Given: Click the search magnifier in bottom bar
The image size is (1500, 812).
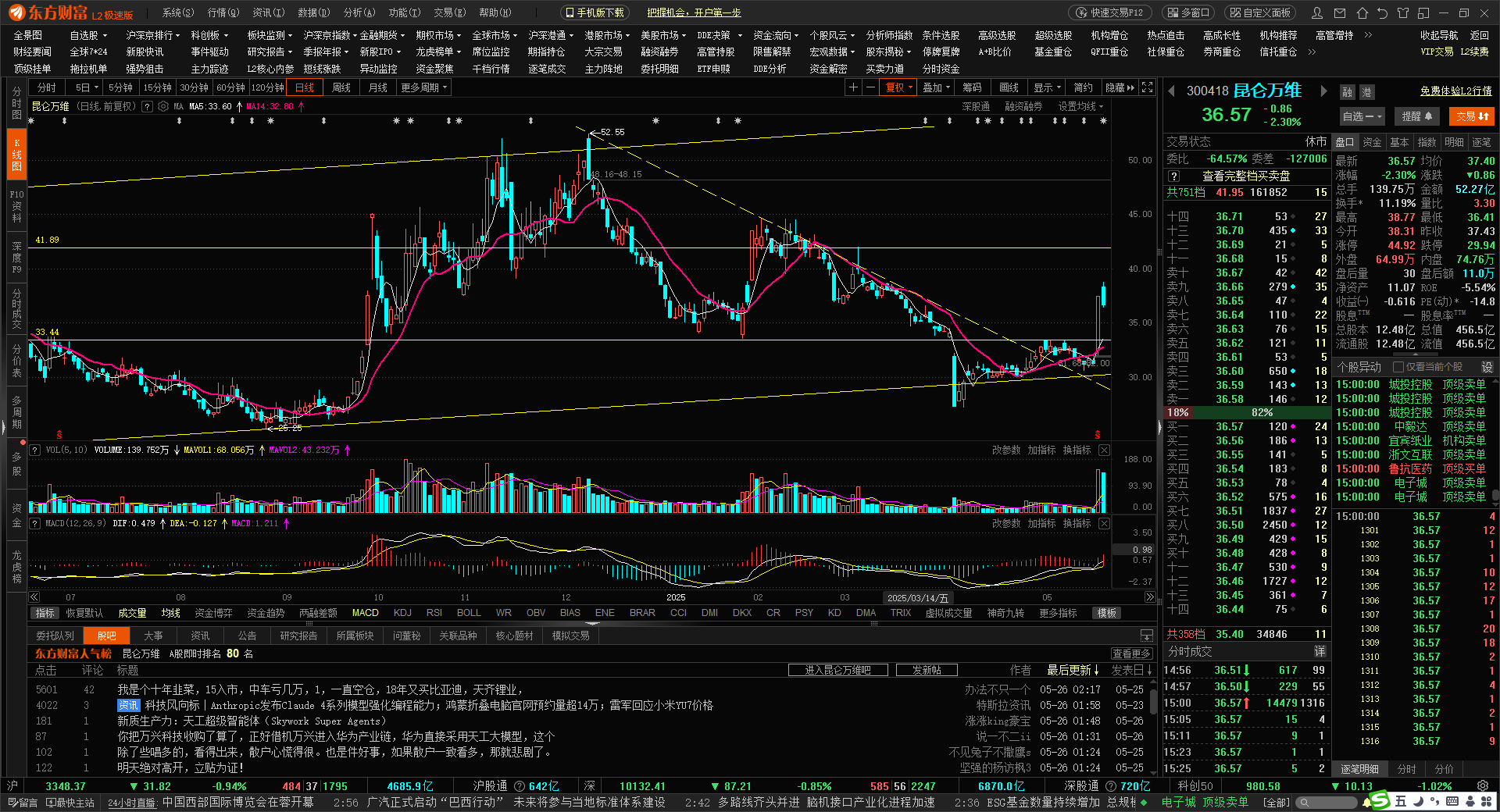Looking at the screenshot, I should pyautogui.click(x=1303, y=802).
